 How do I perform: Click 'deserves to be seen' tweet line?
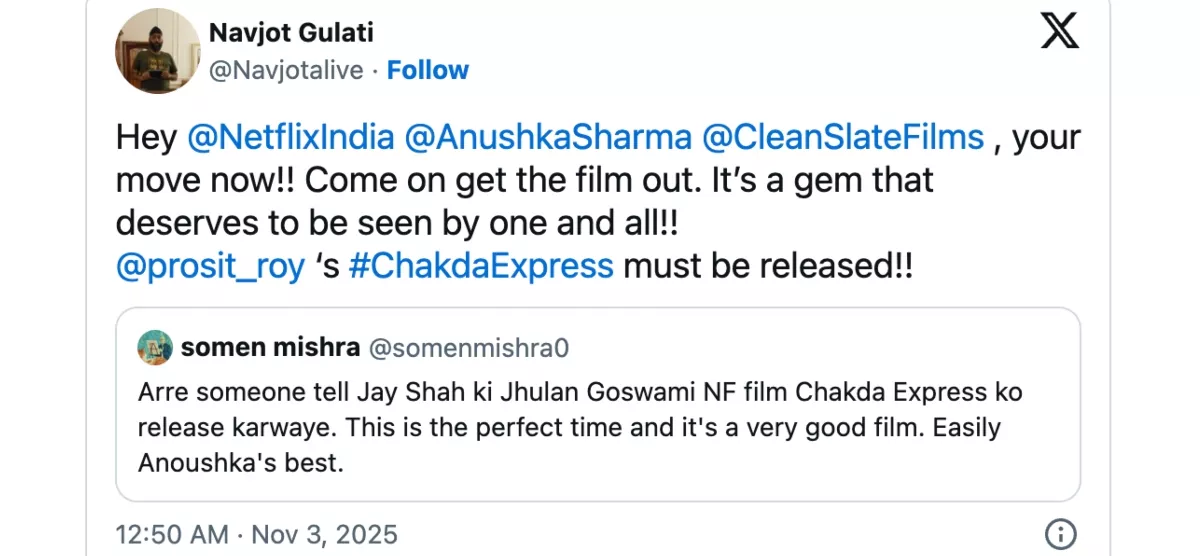point(397,224)
